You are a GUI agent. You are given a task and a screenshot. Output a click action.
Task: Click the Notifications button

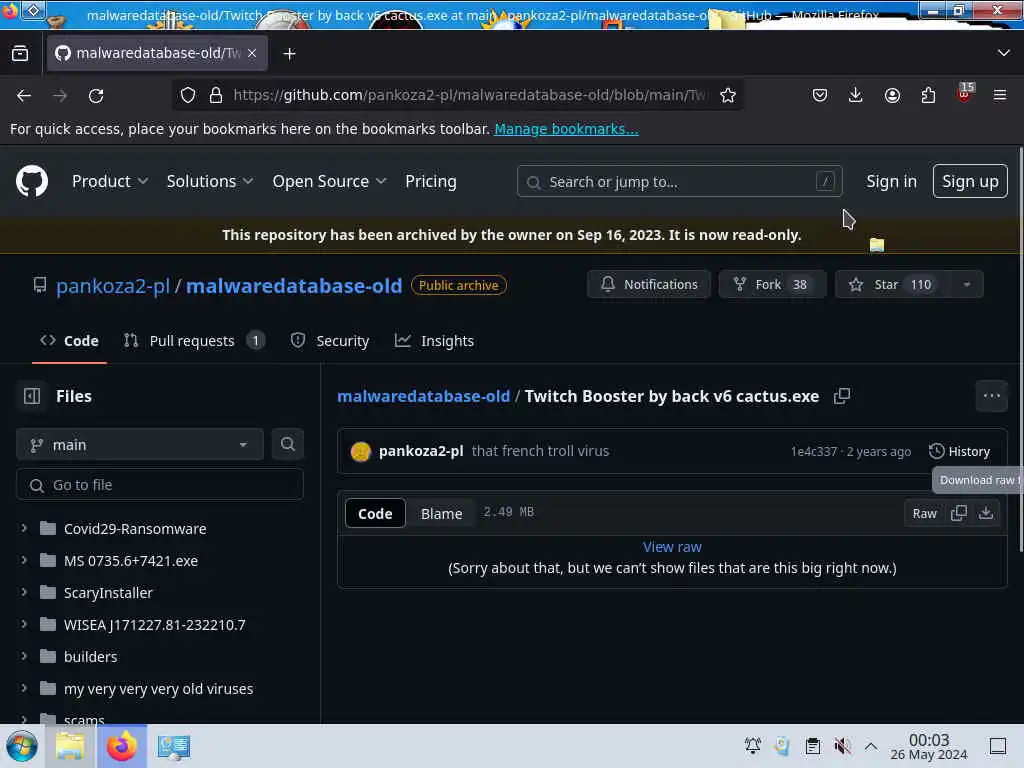[648, 284]
